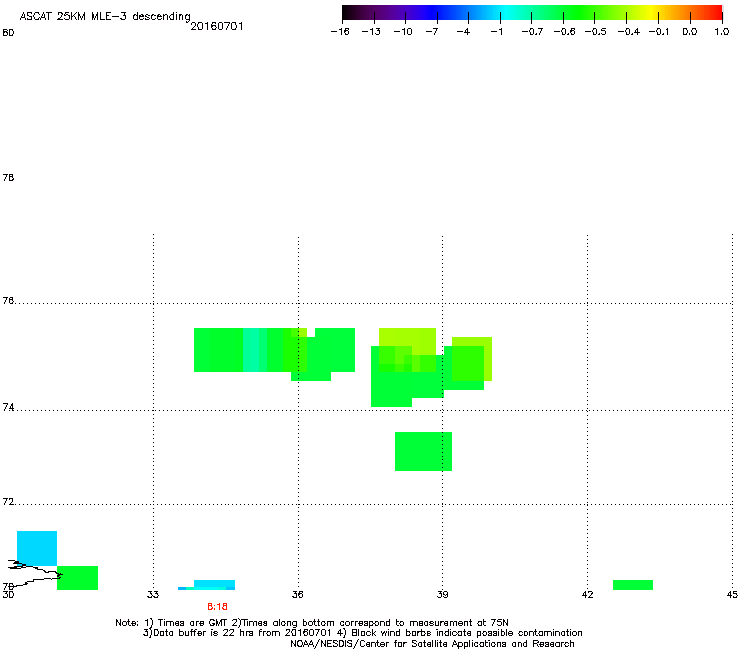Viewport: 740px width, 650px height.
Task: Click the pale turquoise stripe in the left data block
Action: coord(251,350)
